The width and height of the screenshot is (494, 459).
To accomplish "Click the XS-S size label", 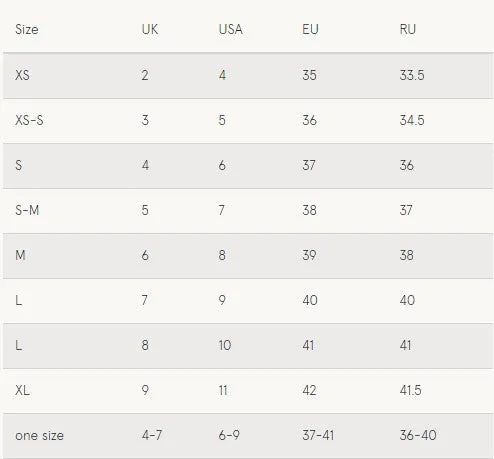I will (29, 120).
